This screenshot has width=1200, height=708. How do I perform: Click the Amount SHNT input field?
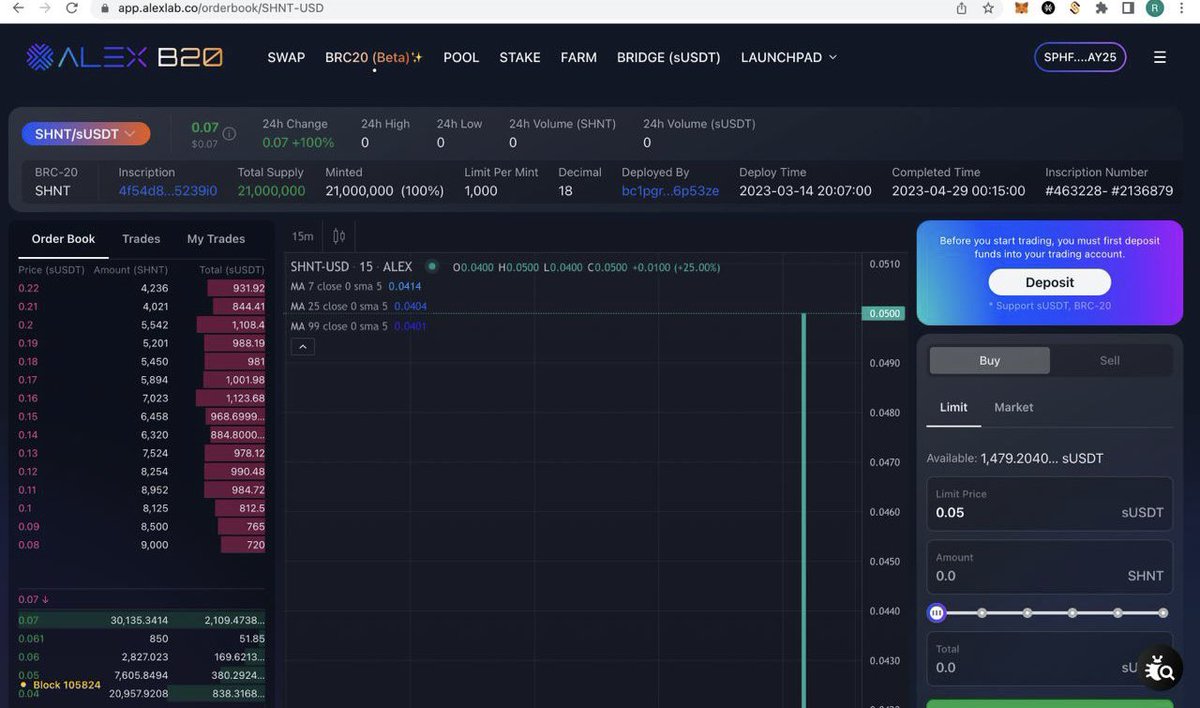pyautogui.click(x=1049, y=567)
